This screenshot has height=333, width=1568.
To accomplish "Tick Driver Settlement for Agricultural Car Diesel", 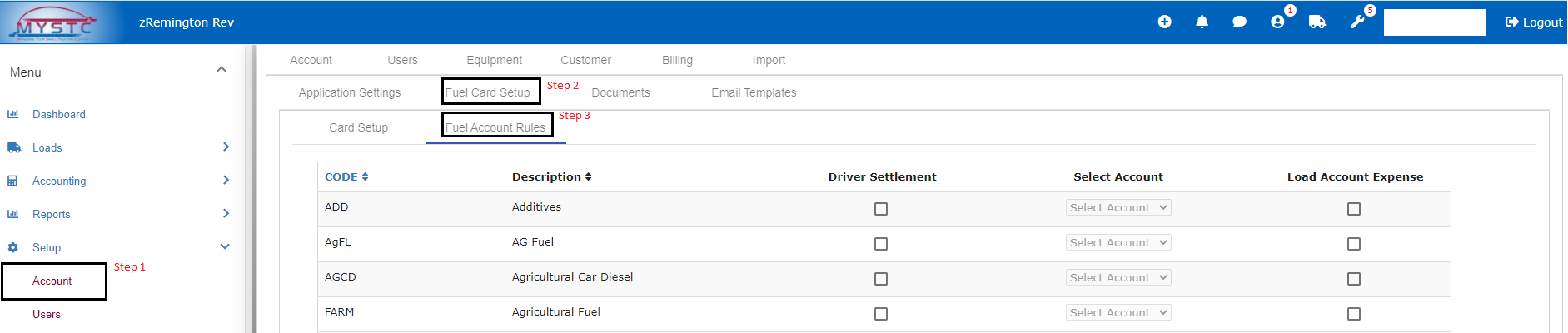I will point(881,279).
